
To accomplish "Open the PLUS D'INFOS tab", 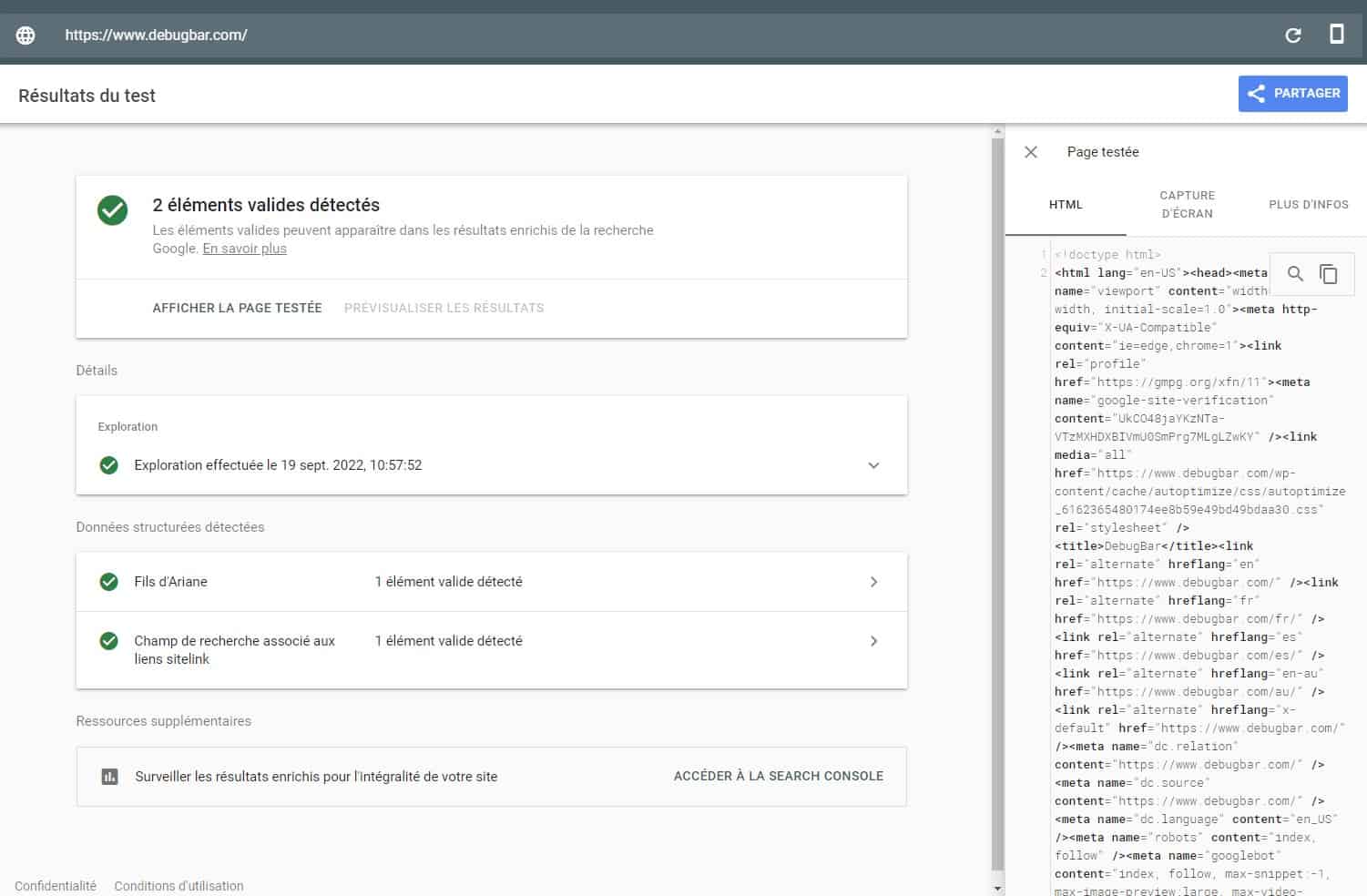I will [1308, 204].
